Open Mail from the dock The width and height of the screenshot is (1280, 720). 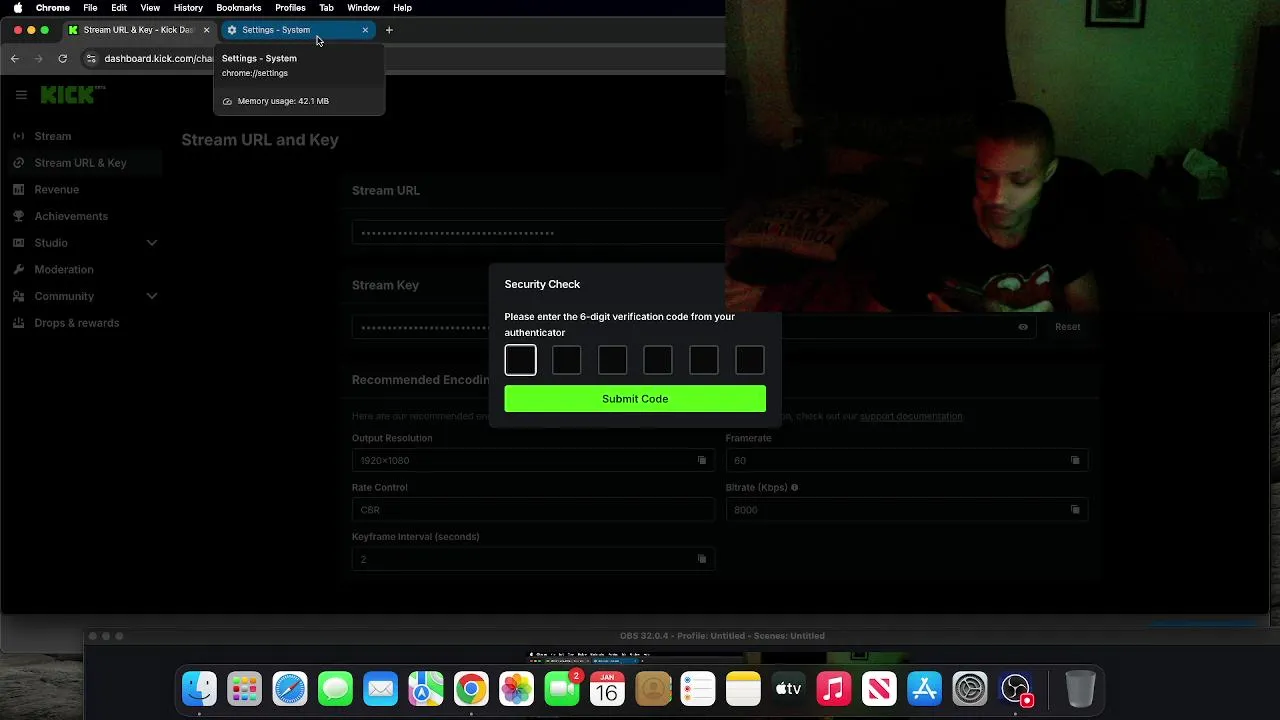click(x=381, y=689)
